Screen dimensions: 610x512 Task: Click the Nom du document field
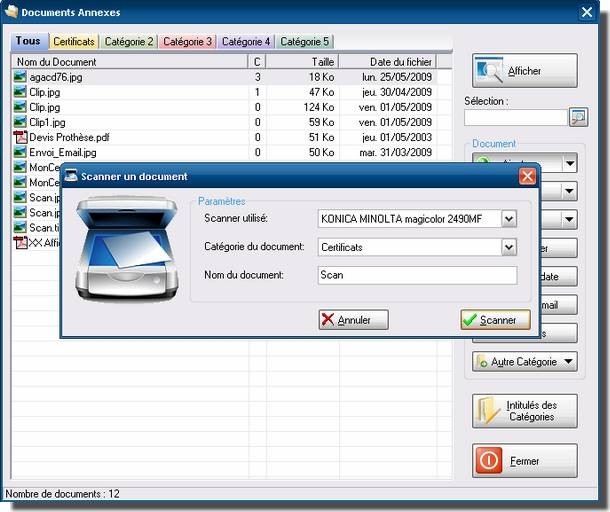[x=417, y=275]
